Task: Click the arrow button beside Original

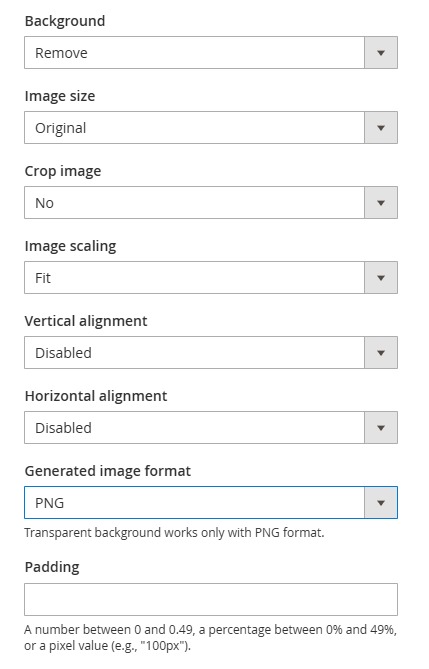Action: click(381, 128)
